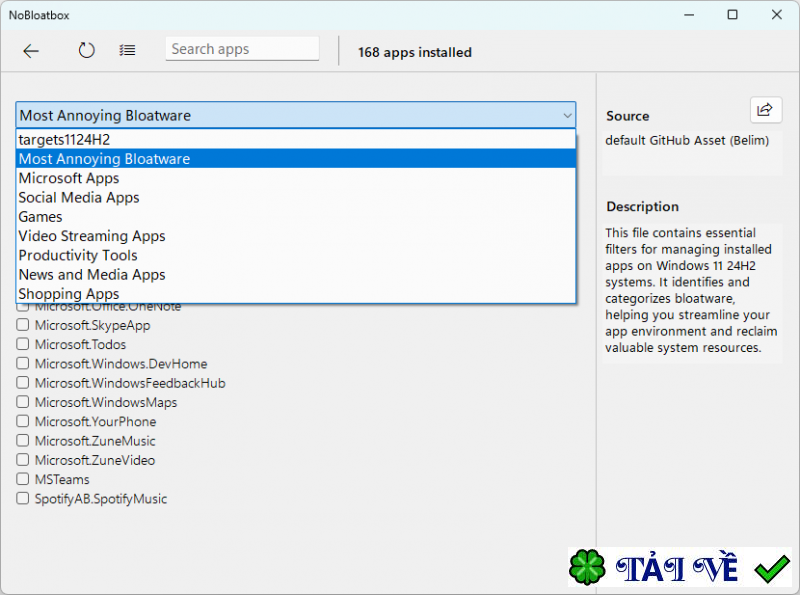
Task: Select the Microsoft.YourPhone checkbox
Action: [x=22, y=421]
